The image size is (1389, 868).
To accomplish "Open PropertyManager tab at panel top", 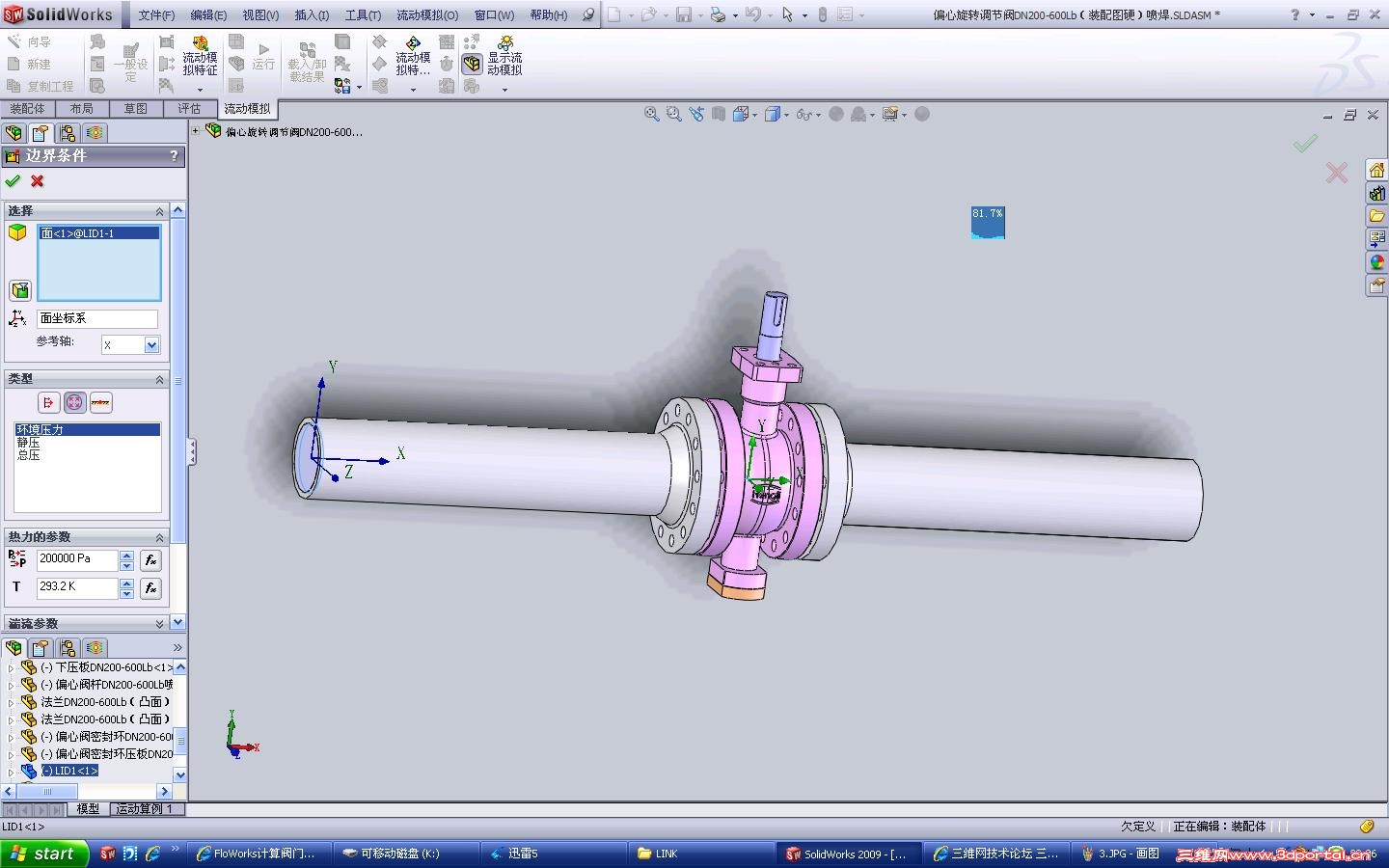I will click(40, 133).
